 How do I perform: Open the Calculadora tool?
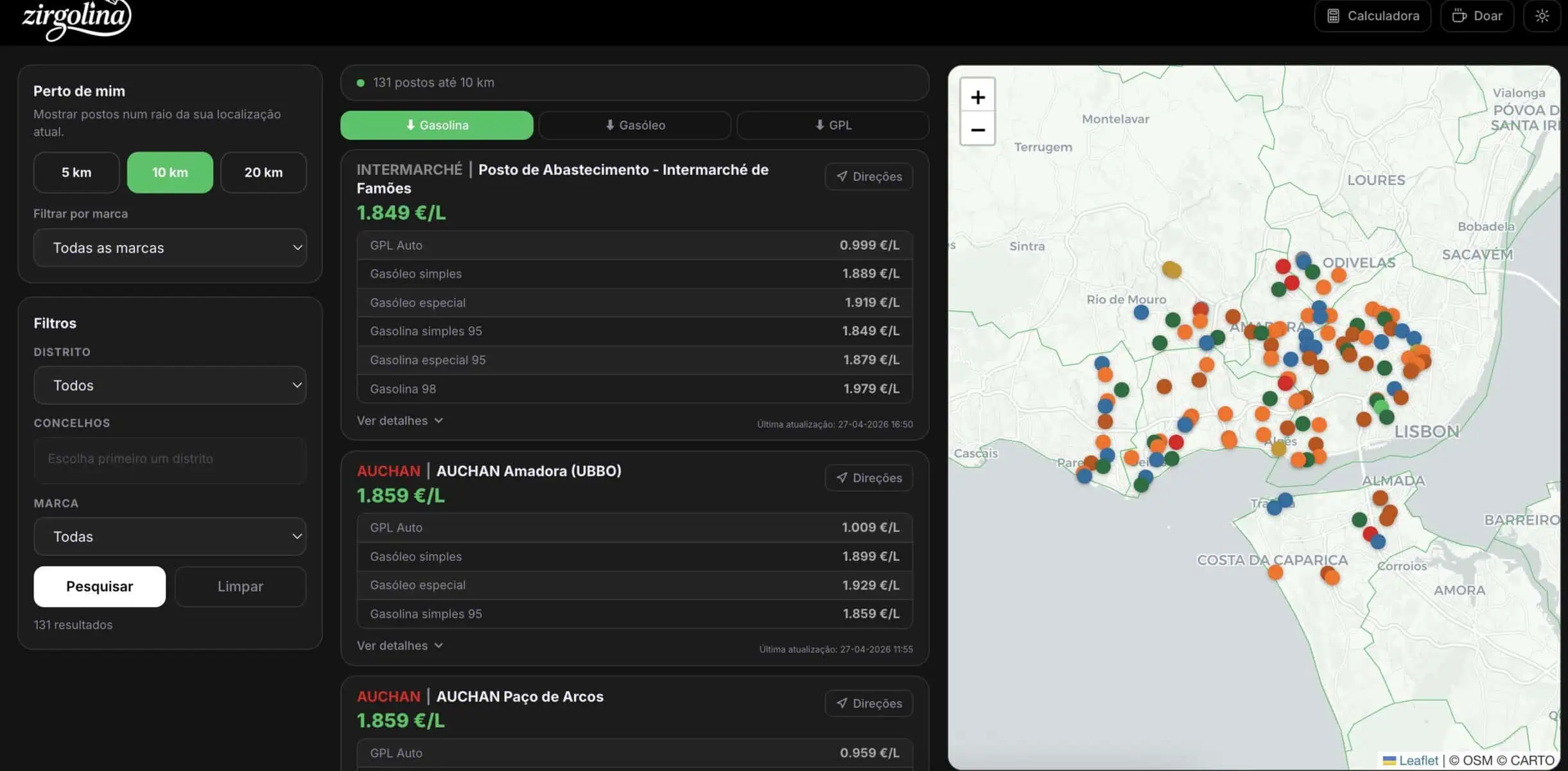coord(1372,16)
